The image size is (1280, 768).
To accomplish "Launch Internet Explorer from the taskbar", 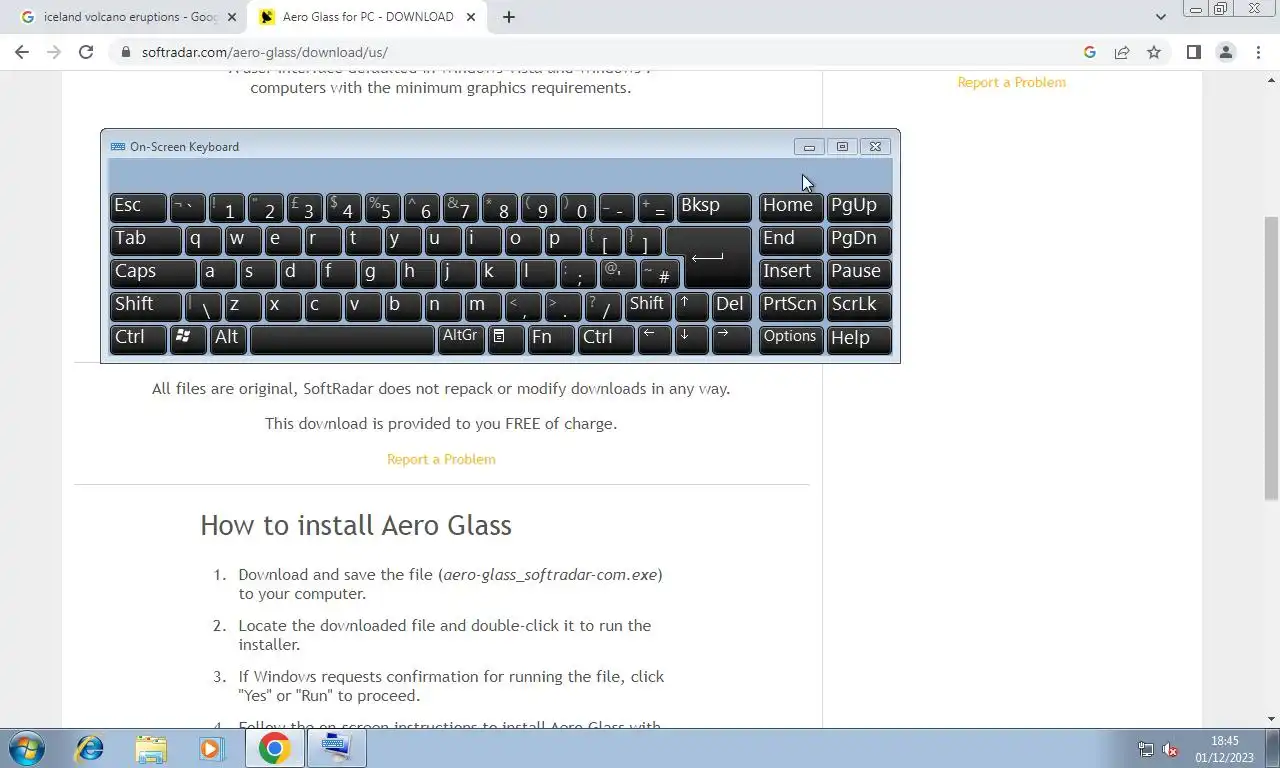I will [x=90, y=748].
